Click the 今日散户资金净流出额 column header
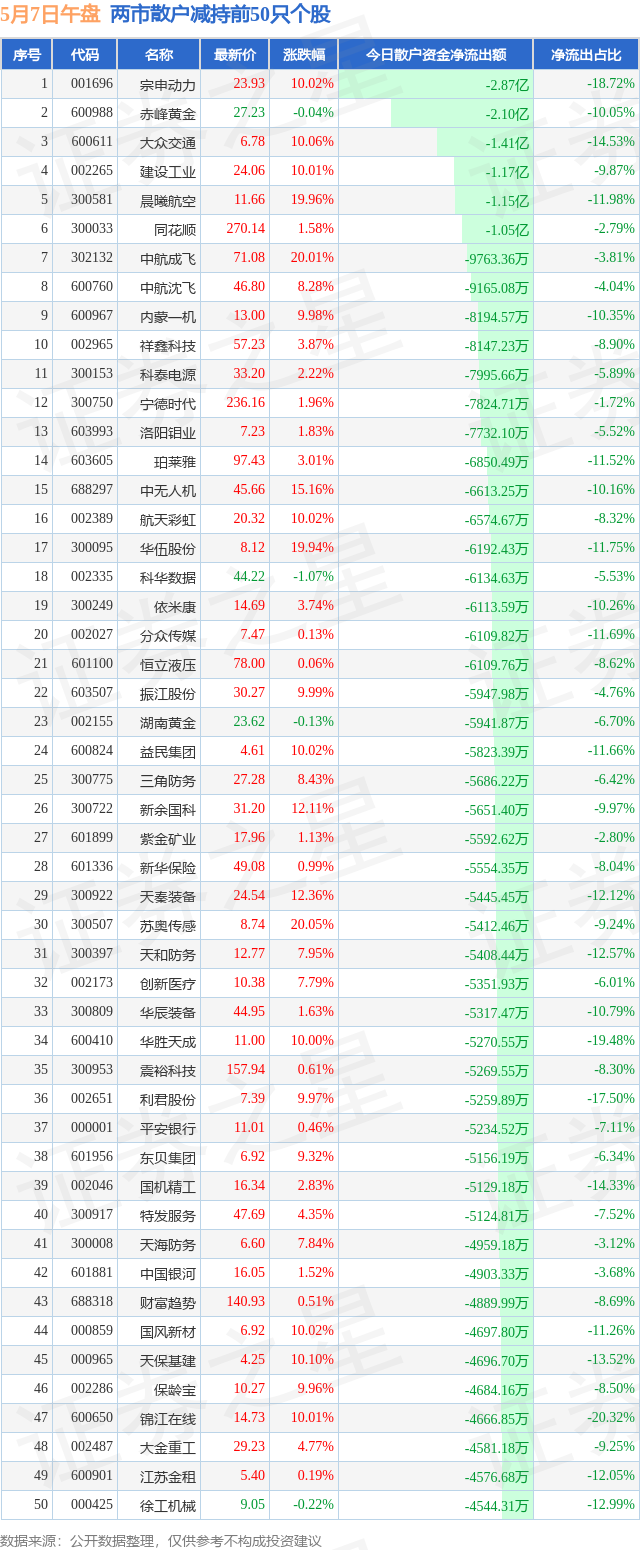 tap(435, 55)
